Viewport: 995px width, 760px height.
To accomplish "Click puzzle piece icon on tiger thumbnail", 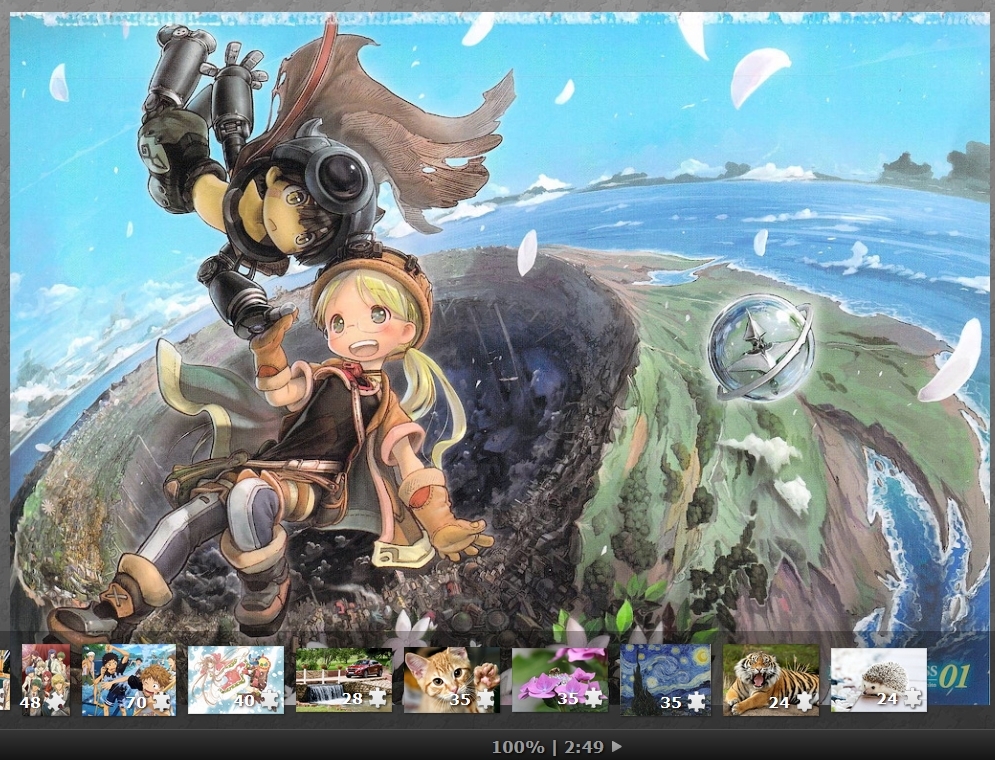I will coord(805,701).
